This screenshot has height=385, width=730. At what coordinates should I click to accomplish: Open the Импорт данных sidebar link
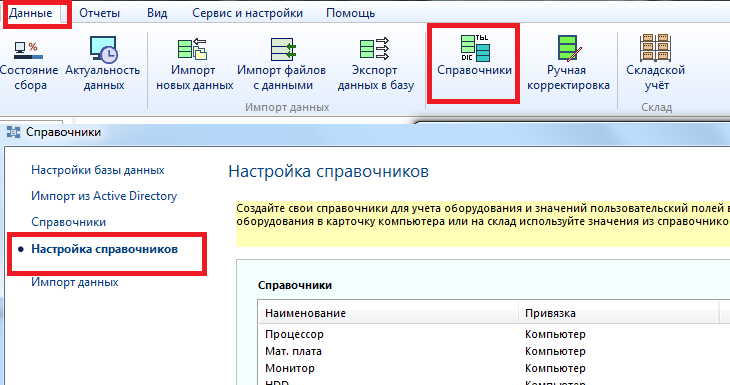click(74, 282)
